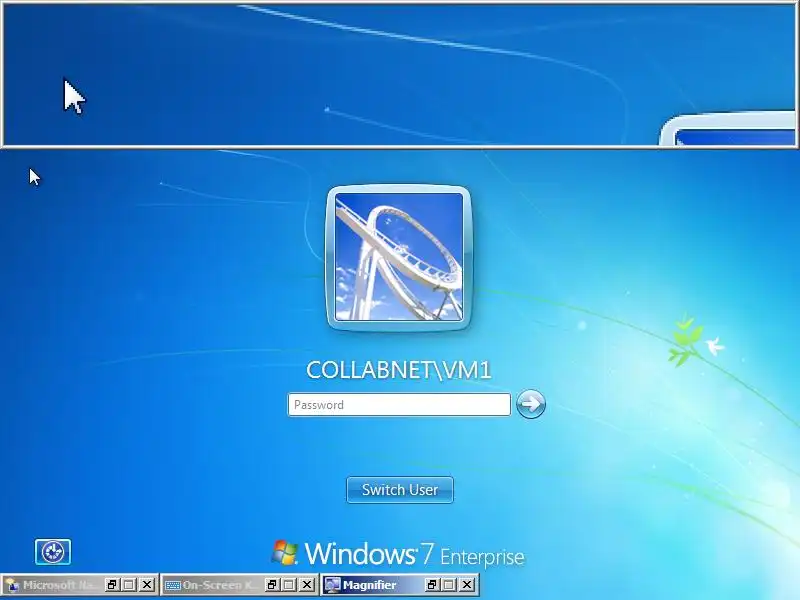Click the On-Screen Keyboard app icon
The width and height of the screenshot is (800, 600).
click(173, 585)
